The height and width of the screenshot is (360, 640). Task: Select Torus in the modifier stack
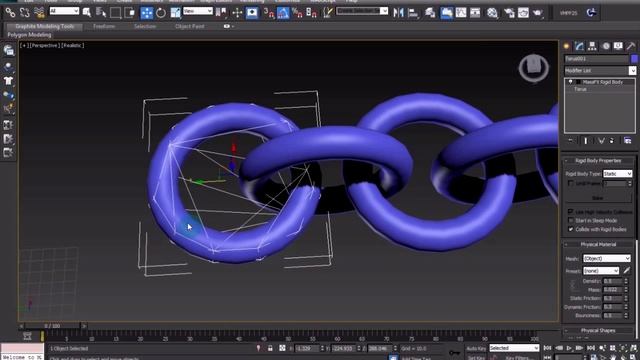pyautogui.click(x=580, y=89)
